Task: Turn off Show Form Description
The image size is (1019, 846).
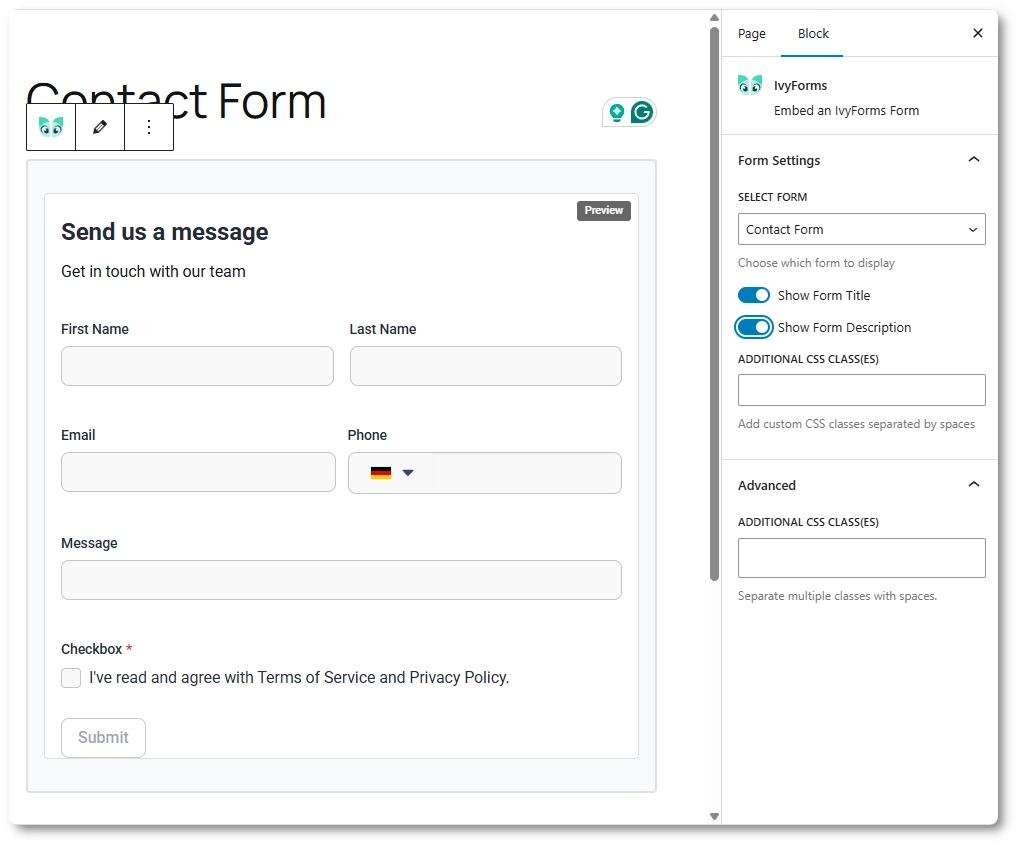Action: coord(753,327)
